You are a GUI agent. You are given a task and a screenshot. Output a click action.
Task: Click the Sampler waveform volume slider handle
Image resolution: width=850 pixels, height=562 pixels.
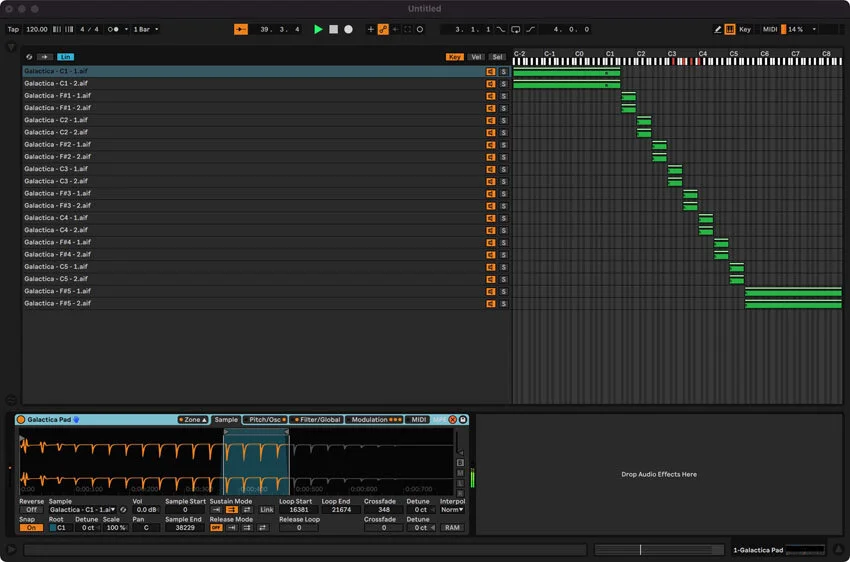pyautogui.click(x=460, y=451)
